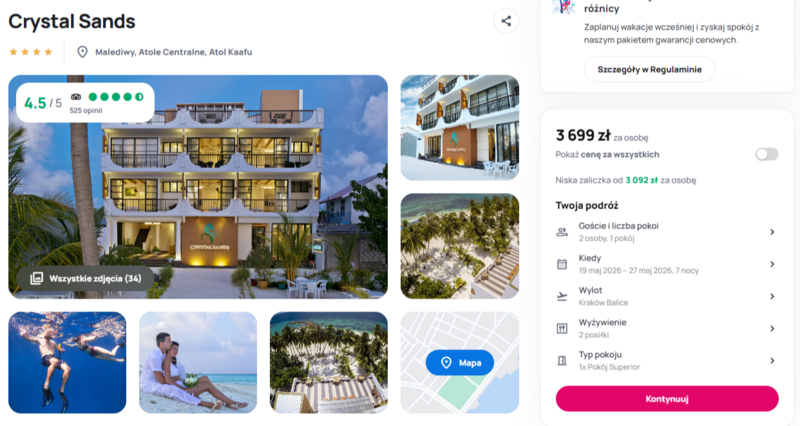Image resolution: width=800 pixels, height=426 pixels.
Task: Open the Mapa button
Action: [460, 363]
